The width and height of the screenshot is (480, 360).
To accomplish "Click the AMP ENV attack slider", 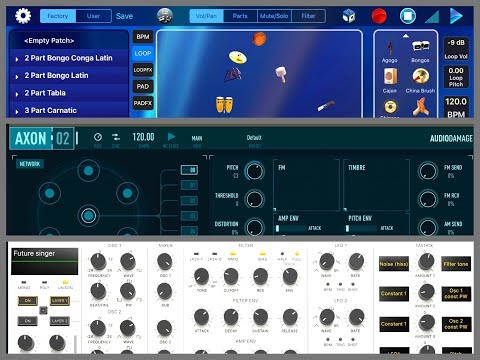I will [290, 228].
